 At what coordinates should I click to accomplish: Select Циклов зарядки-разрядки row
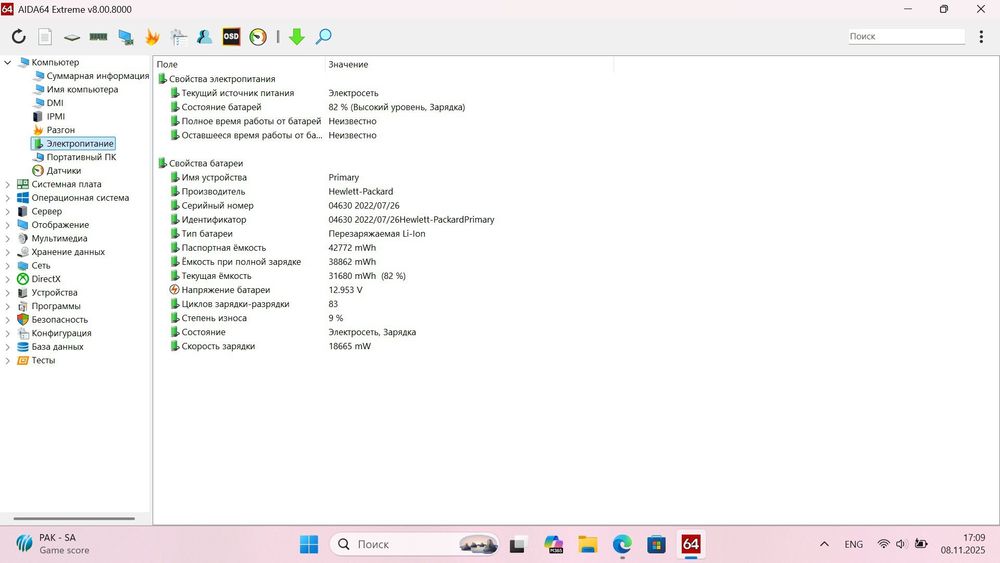click(x=235, y=304)
